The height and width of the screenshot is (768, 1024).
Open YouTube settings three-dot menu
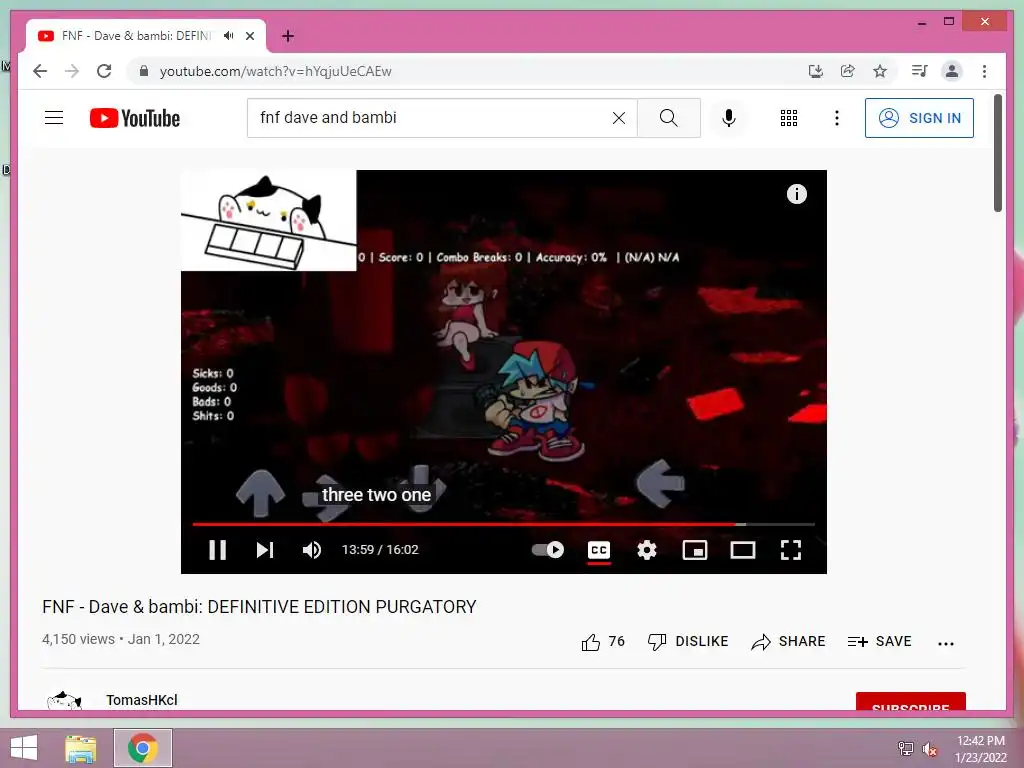pos(837,118)
